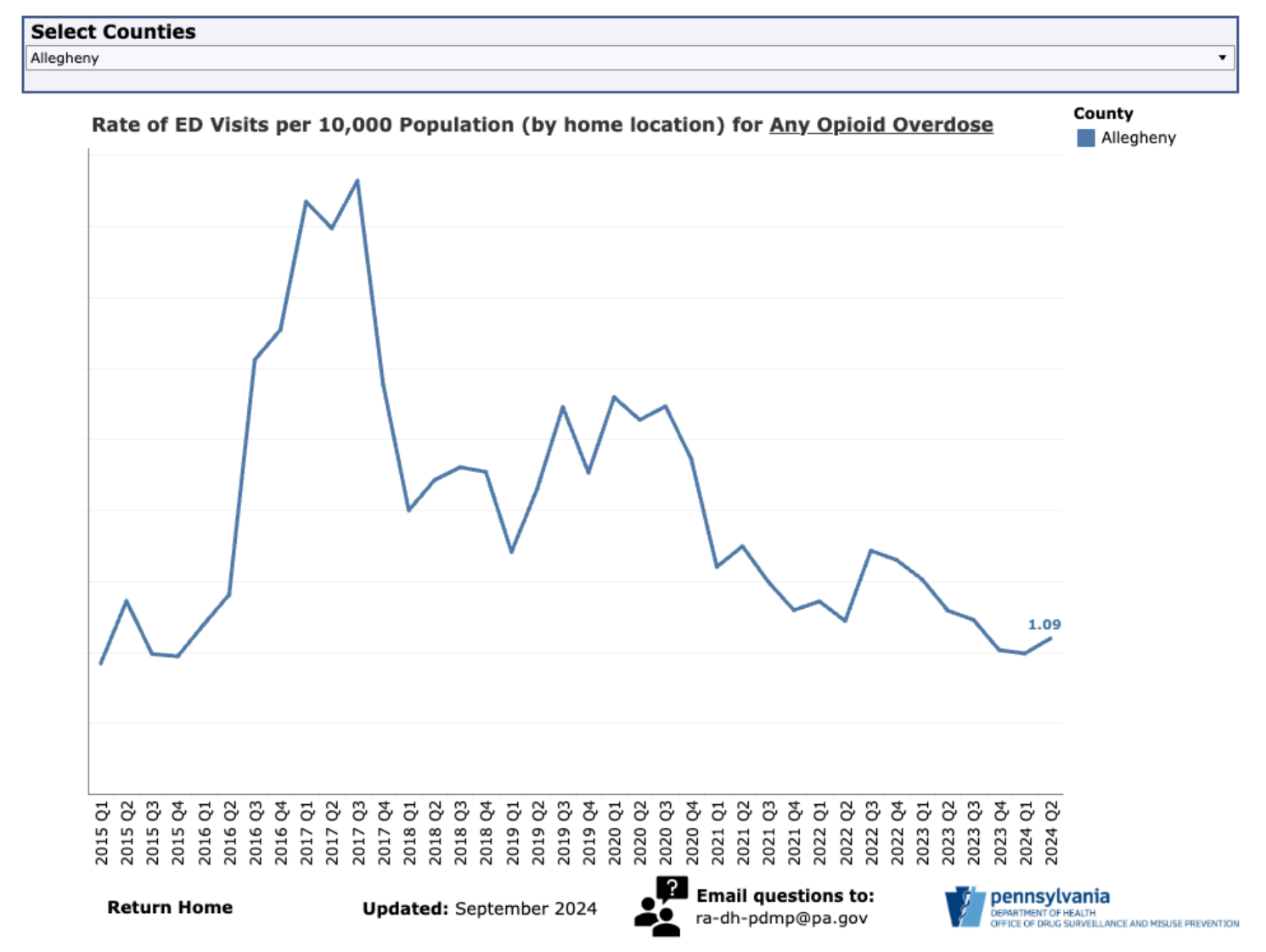Image resolution: width=1266 pixels, height=952 pixels.
Task: Select the Allegheny legend label
Action: click(x=1138, y=138)
